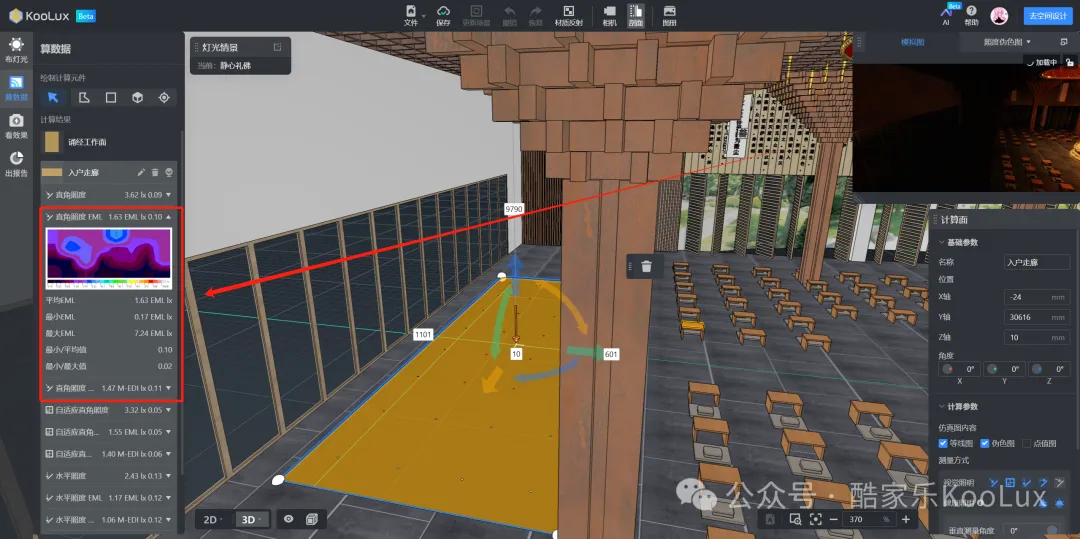1080x539 pixels.
Task: Collapse the 基础参数 section
Action: point(941,242)
